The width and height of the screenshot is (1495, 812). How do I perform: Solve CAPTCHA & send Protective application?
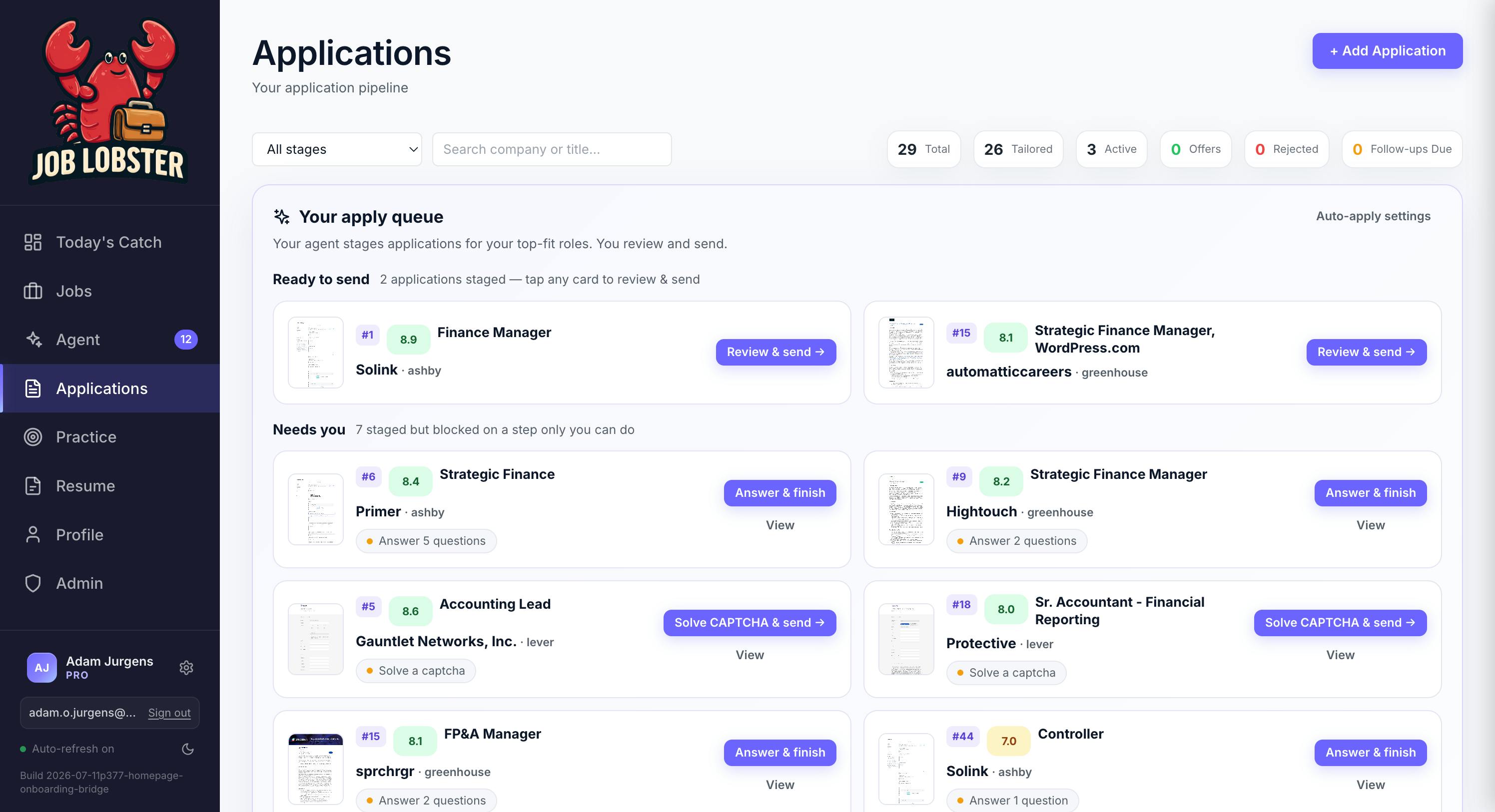[x=1340, y=623]
